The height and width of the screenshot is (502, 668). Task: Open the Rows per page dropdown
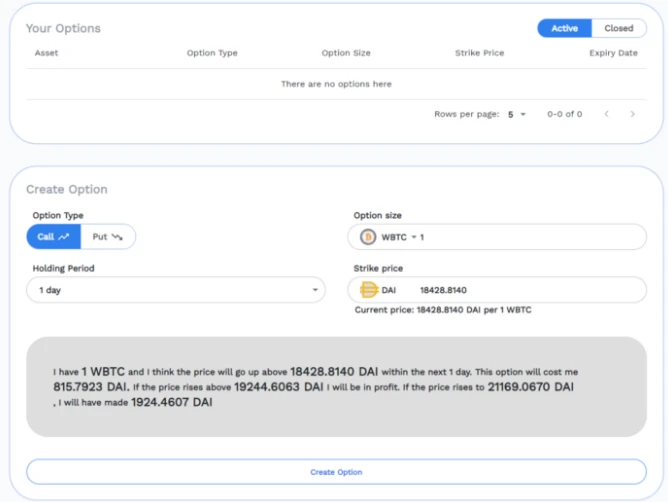[516, 114]
